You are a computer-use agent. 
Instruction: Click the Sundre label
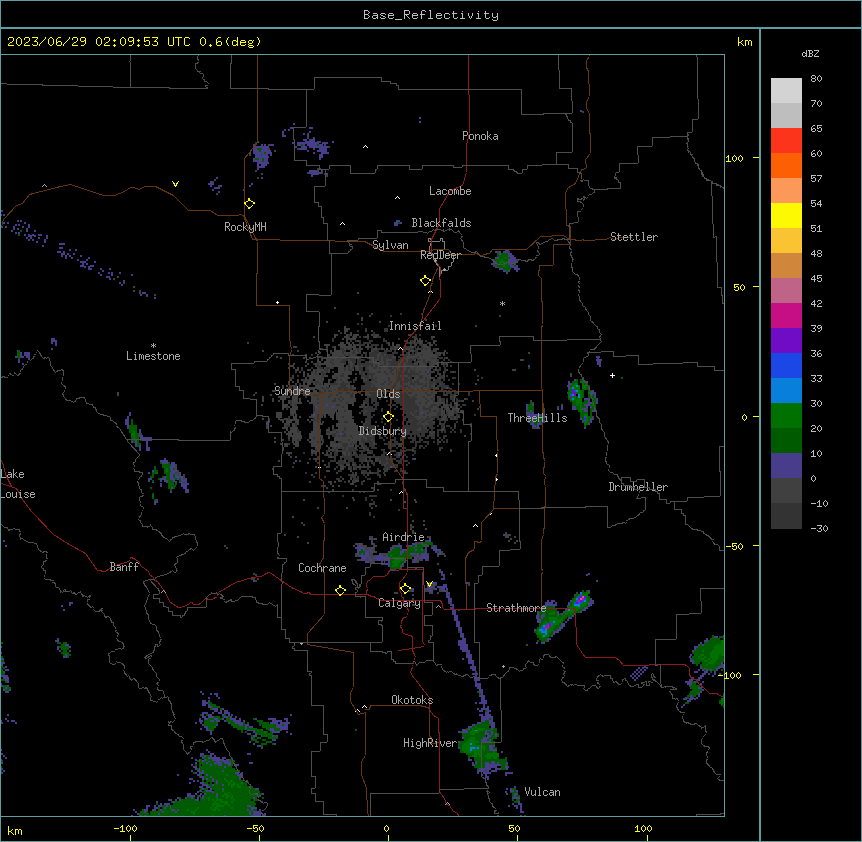point(292,391)
